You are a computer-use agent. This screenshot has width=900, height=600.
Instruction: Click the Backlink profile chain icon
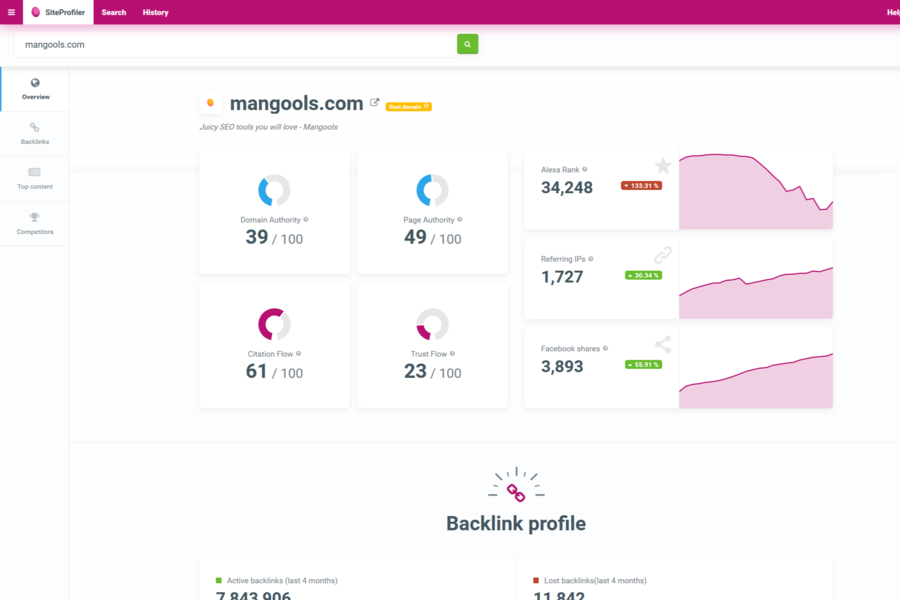pos(516,493)
